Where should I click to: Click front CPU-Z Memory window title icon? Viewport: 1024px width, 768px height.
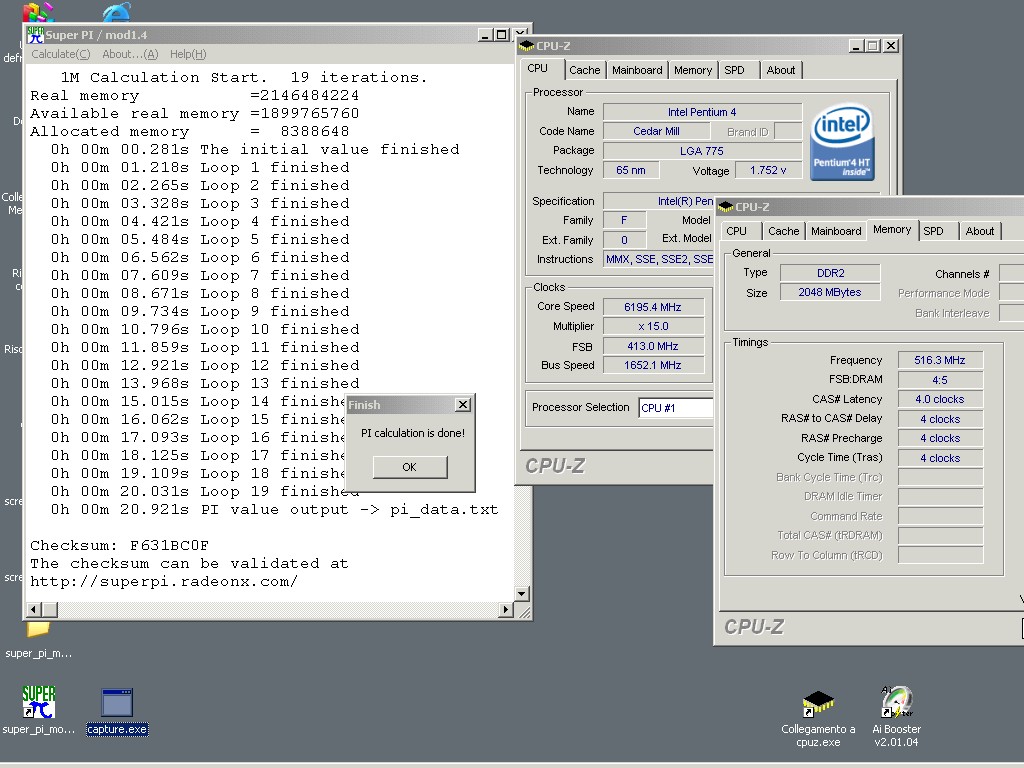[x=726, y=207]
